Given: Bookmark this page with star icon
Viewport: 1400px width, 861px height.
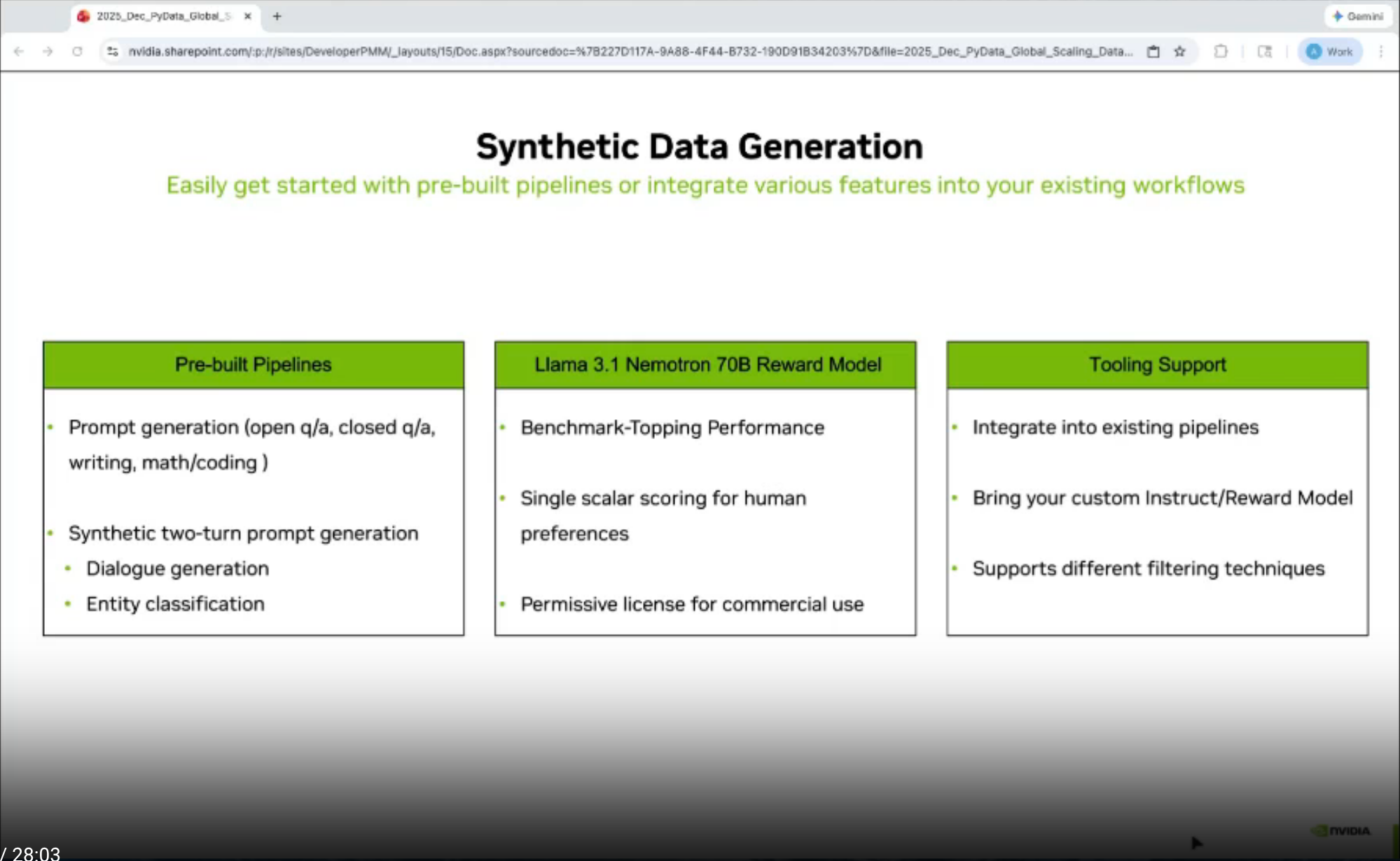Looking at the screenshot, I should [1180, 51].
